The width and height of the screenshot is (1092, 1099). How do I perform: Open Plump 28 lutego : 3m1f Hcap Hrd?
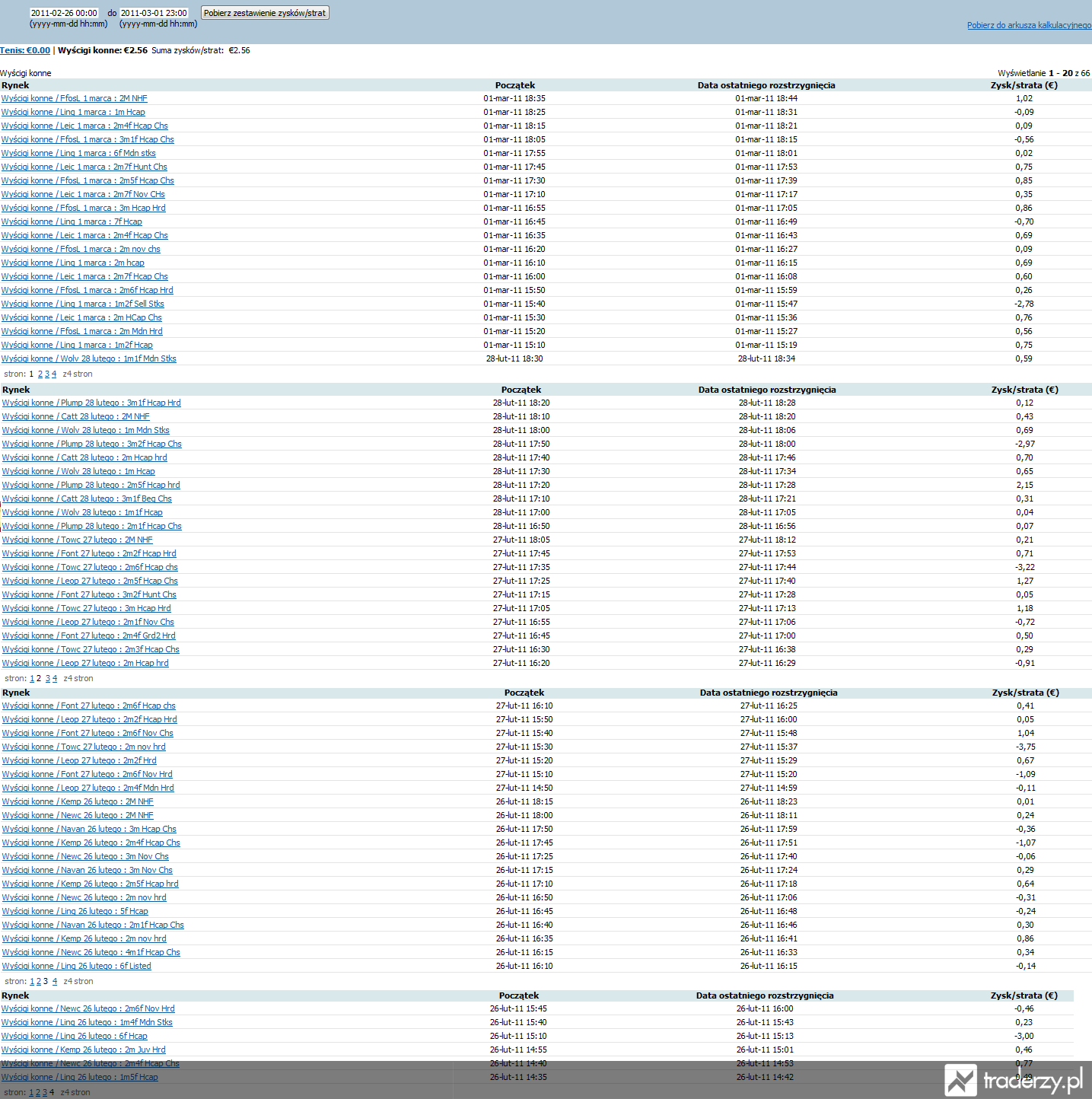(91, 403)
